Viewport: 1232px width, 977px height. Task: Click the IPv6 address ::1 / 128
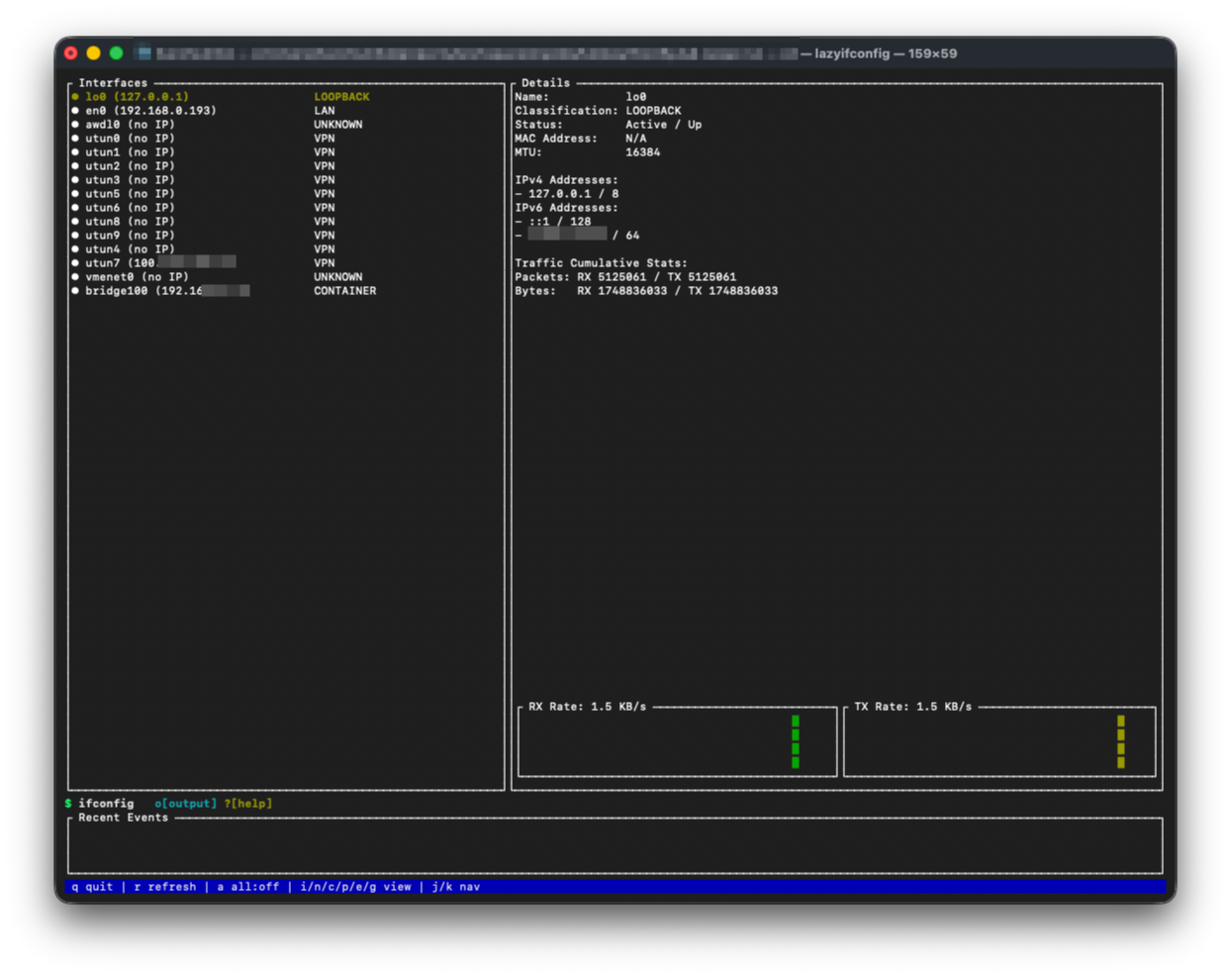point(559,222)
